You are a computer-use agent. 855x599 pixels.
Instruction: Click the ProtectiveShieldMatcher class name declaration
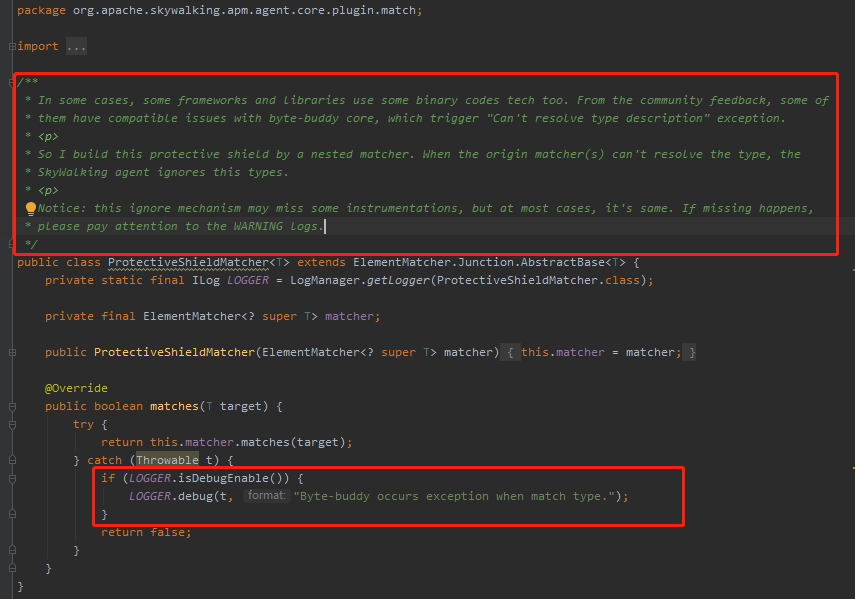[188, 262]
